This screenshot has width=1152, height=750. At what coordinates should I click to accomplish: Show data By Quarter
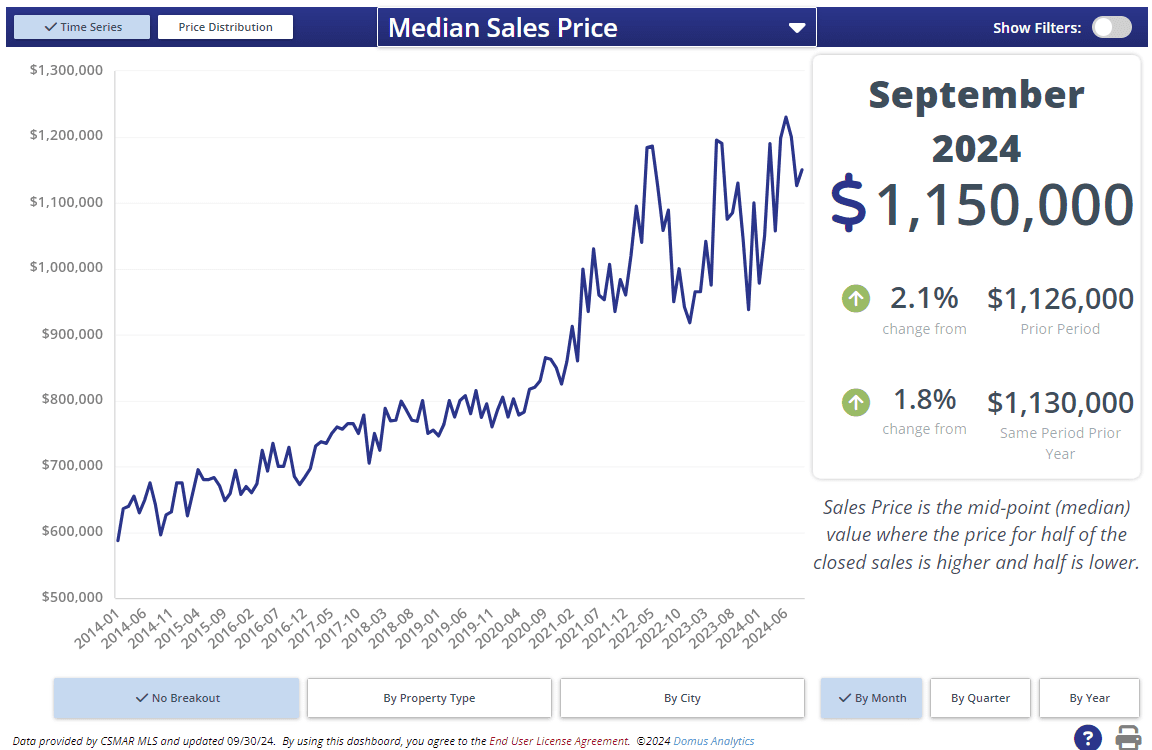[980, 698]
